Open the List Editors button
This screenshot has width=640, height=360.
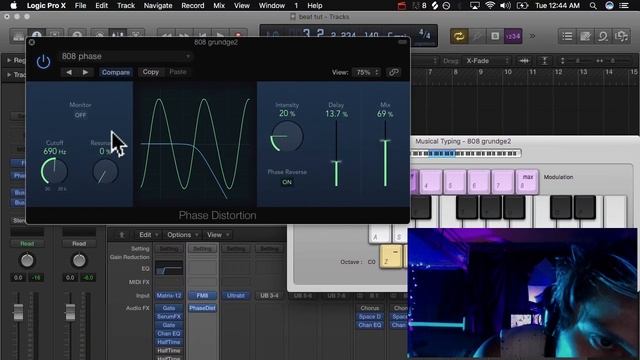point(567,36)
